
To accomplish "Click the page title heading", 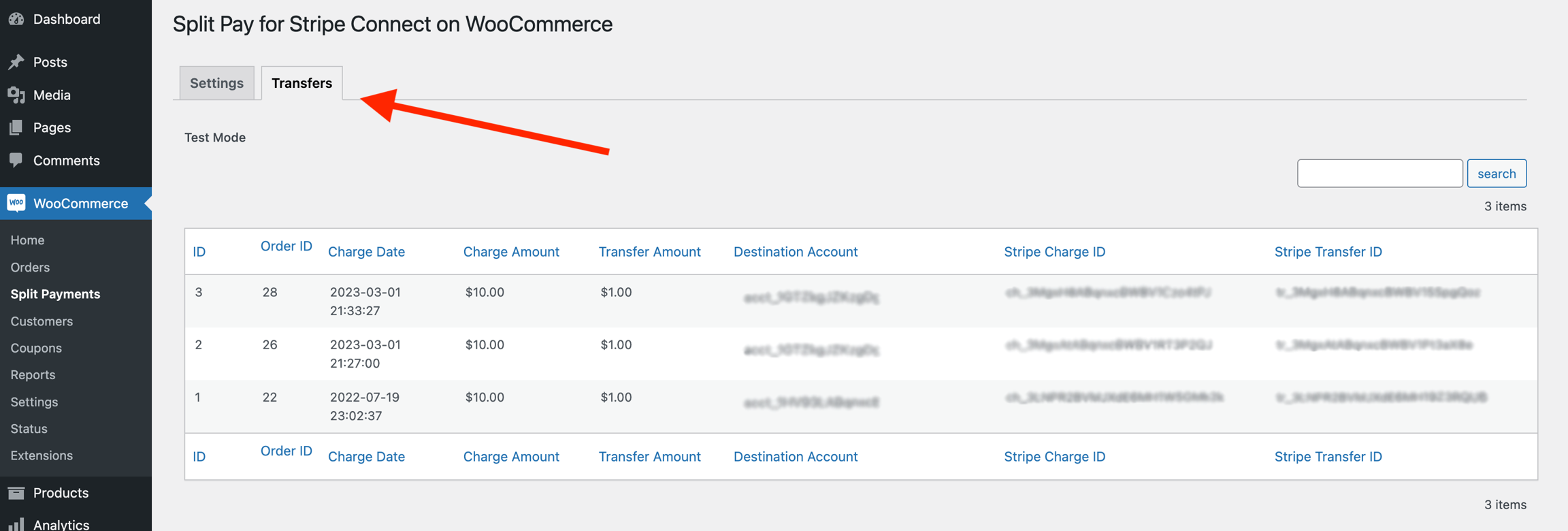I will click(393, 24).
